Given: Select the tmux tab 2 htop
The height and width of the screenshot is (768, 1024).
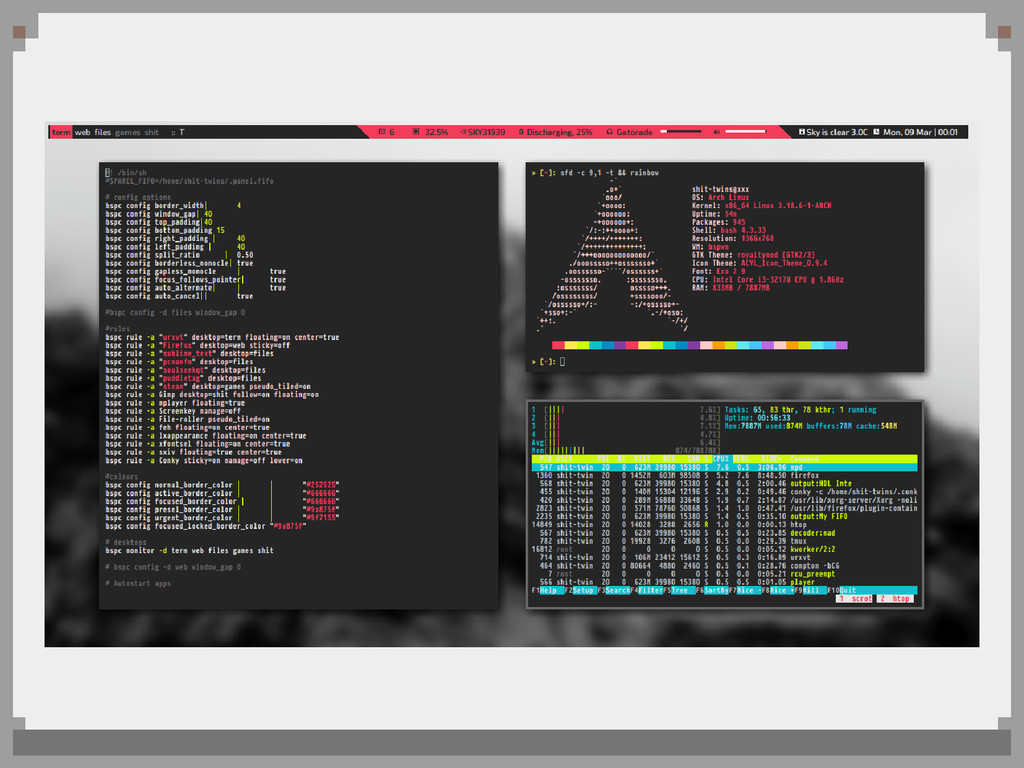Looking at the screenshot, I should pyautogui.click(x=895, y=599).
